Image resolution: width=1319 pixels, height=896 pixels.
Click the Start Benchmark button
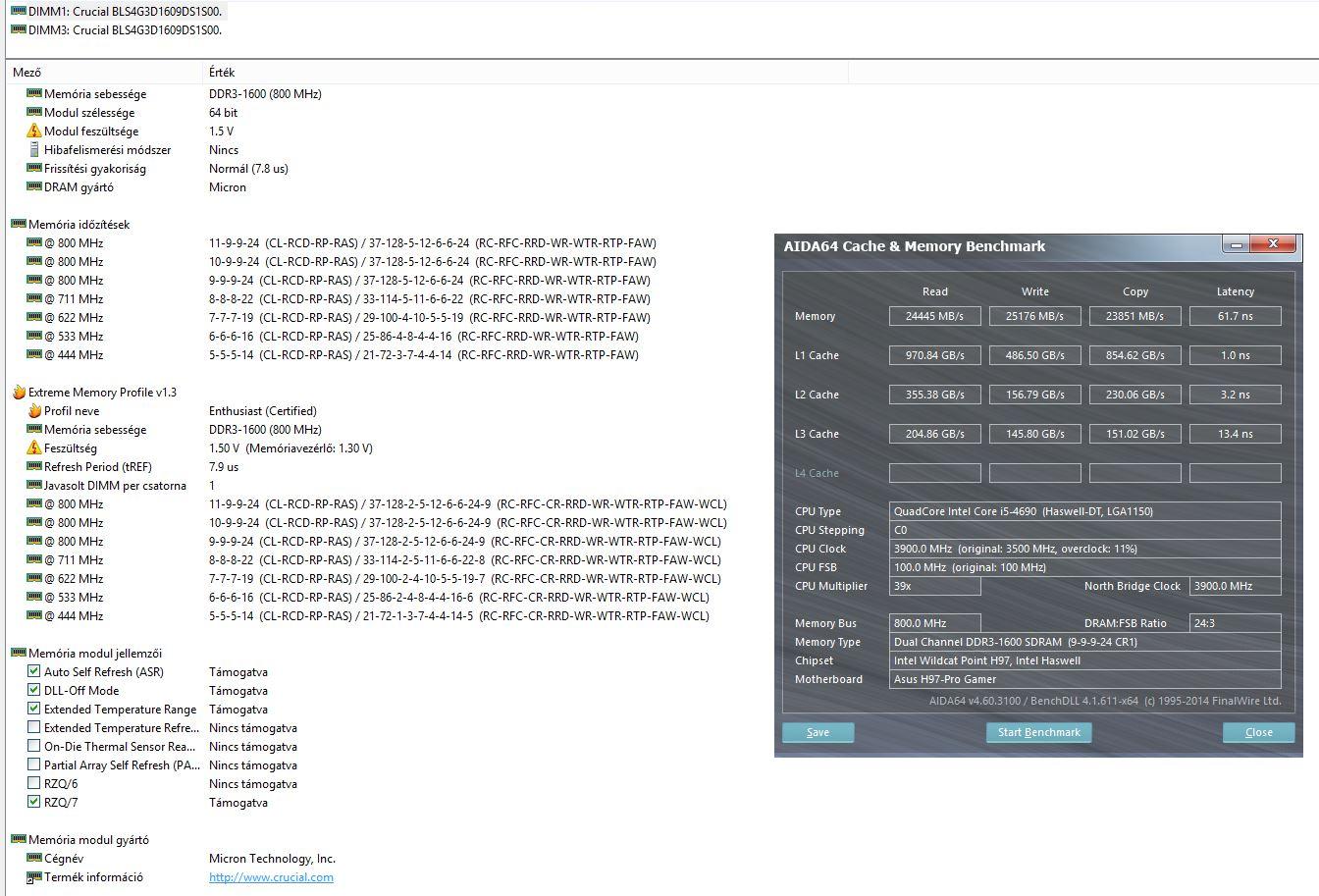tap(1038, 732)
